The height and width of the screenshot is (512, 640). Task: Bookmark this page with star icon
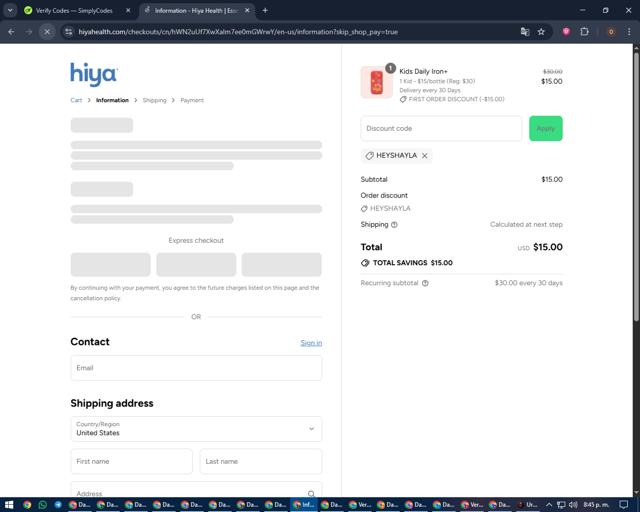pos(541,32)
